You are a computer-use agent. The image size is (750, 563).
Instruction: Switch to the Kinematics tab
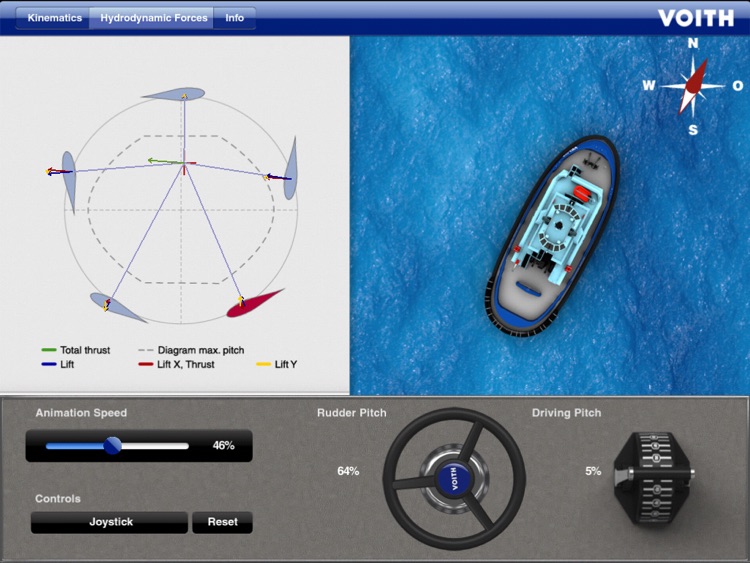tap(54, 18)
